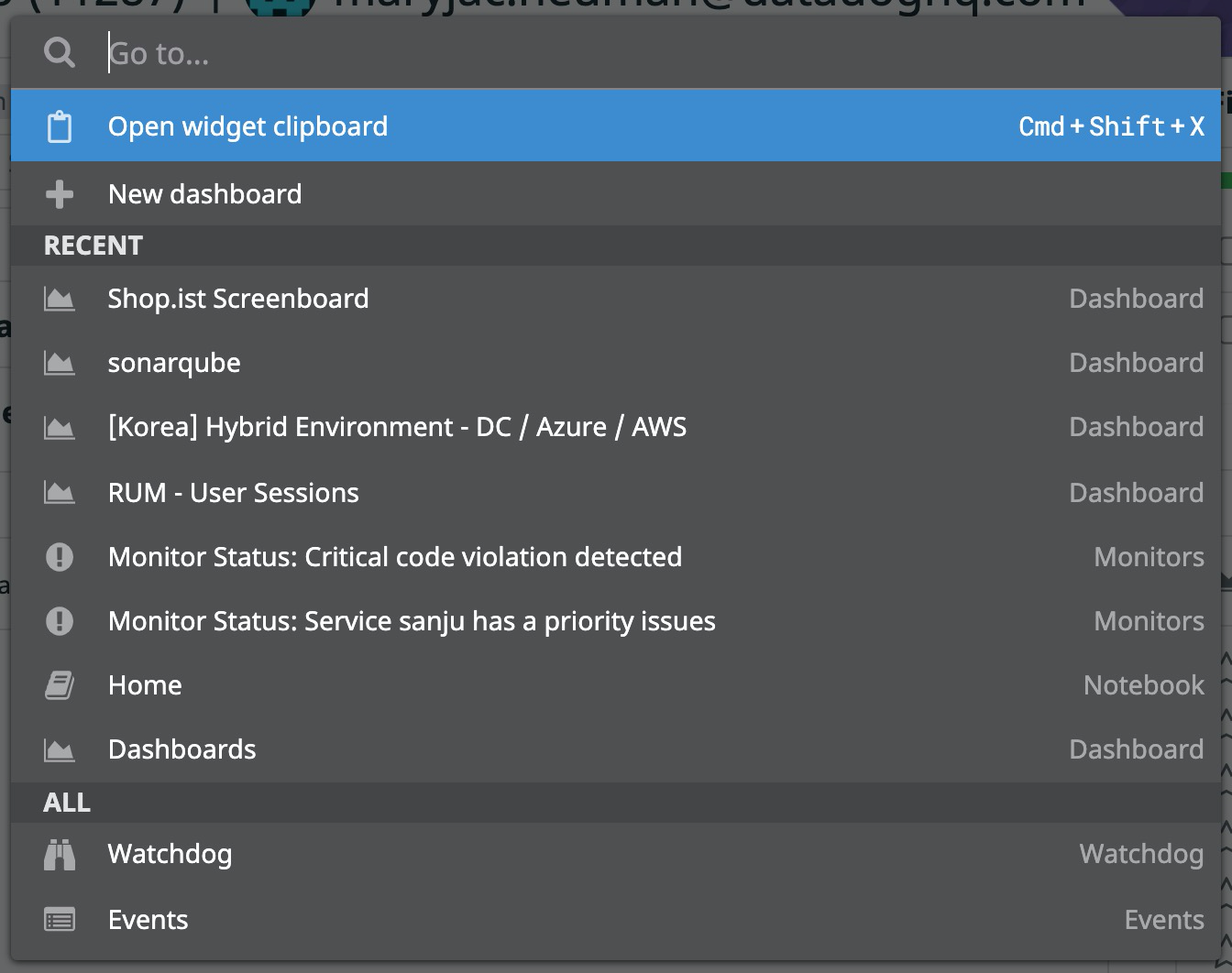Open the Korea Hybrid Environment dashboard
The height and width of the screenshot is (973, 1232).
(397, 426)
